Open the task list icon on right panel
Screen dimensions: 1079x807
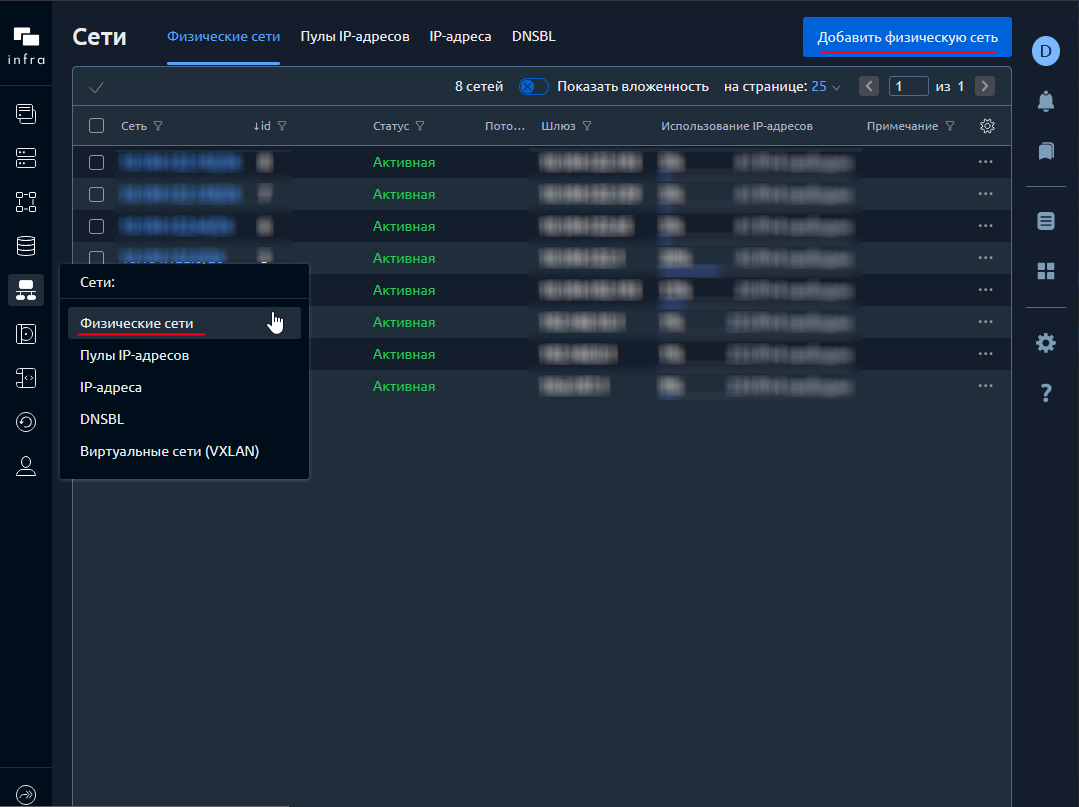click(1045, 221)
